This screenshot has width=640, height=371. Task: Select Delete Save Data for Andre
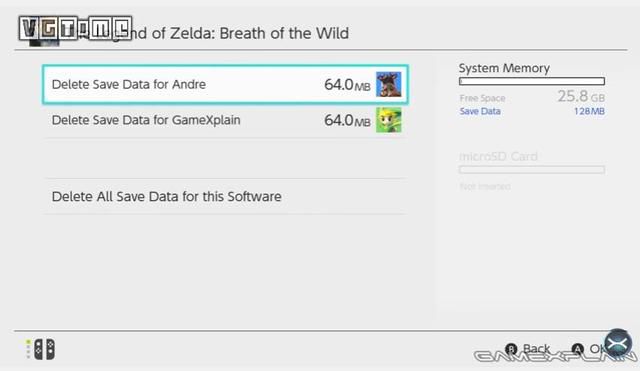[225, 84]
